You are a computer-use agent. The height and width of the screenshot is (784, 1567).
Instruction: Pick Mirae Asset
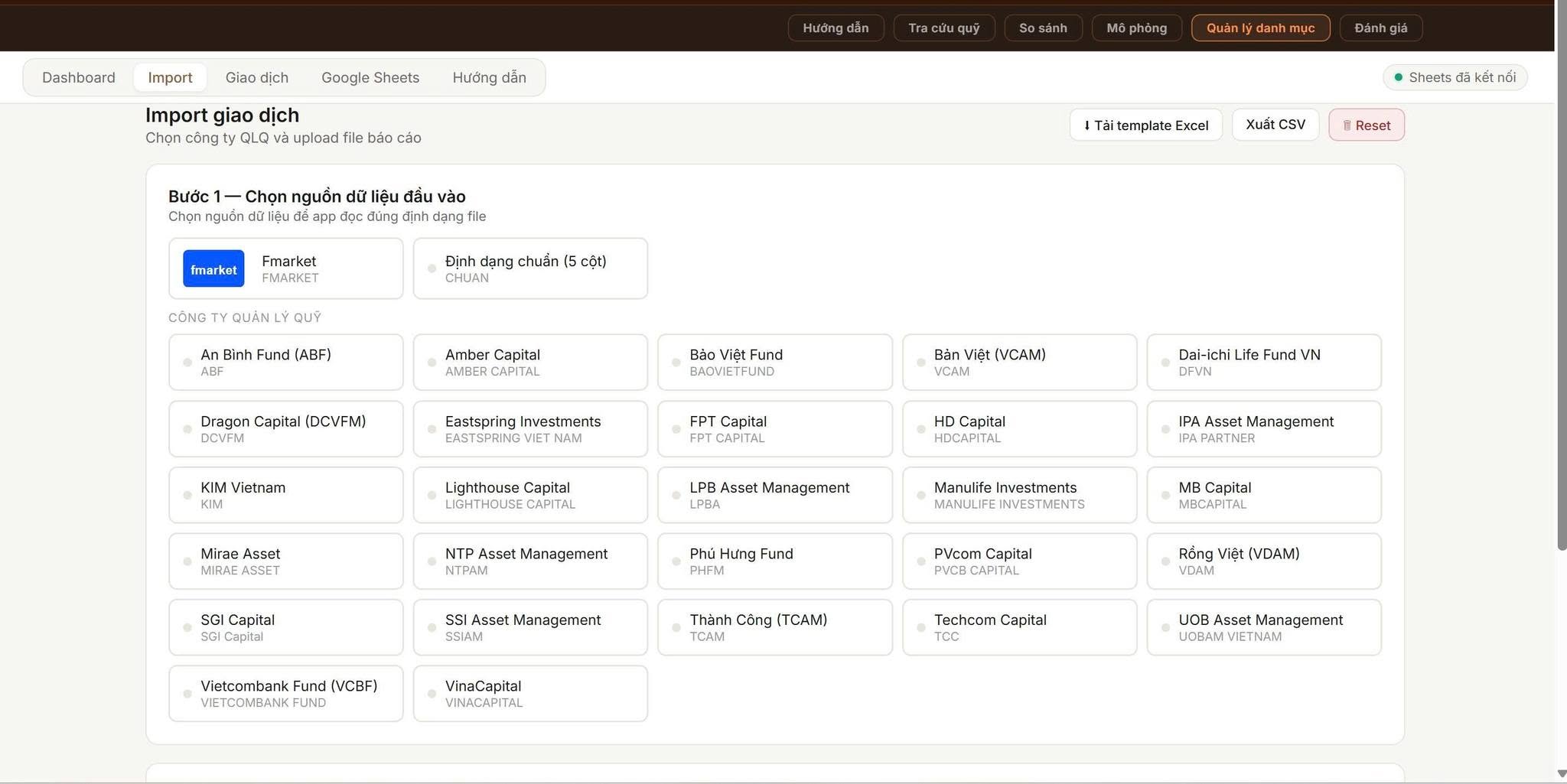(286, 561)
